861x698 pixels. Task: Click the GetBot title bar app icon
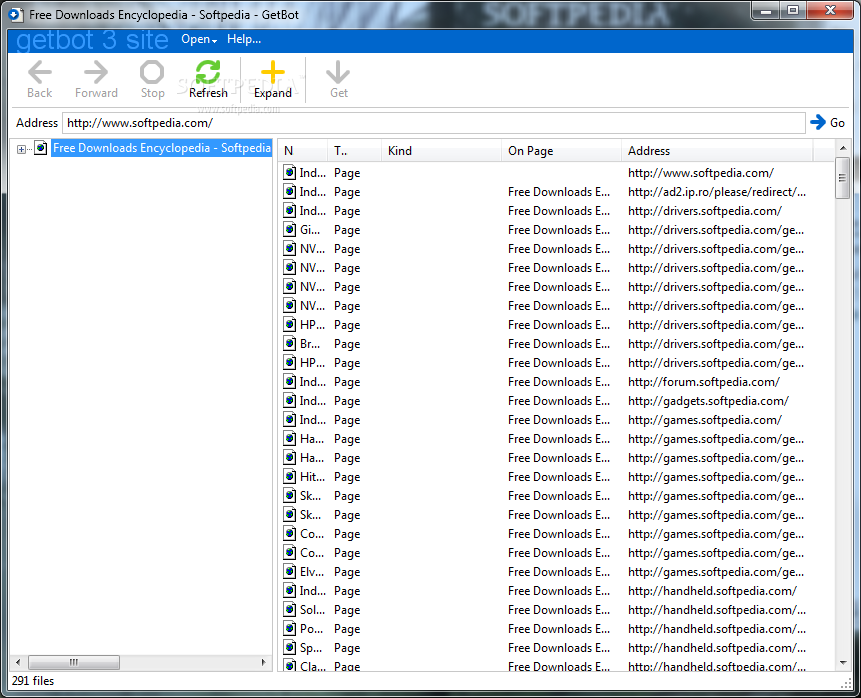[x=16, y=14]
